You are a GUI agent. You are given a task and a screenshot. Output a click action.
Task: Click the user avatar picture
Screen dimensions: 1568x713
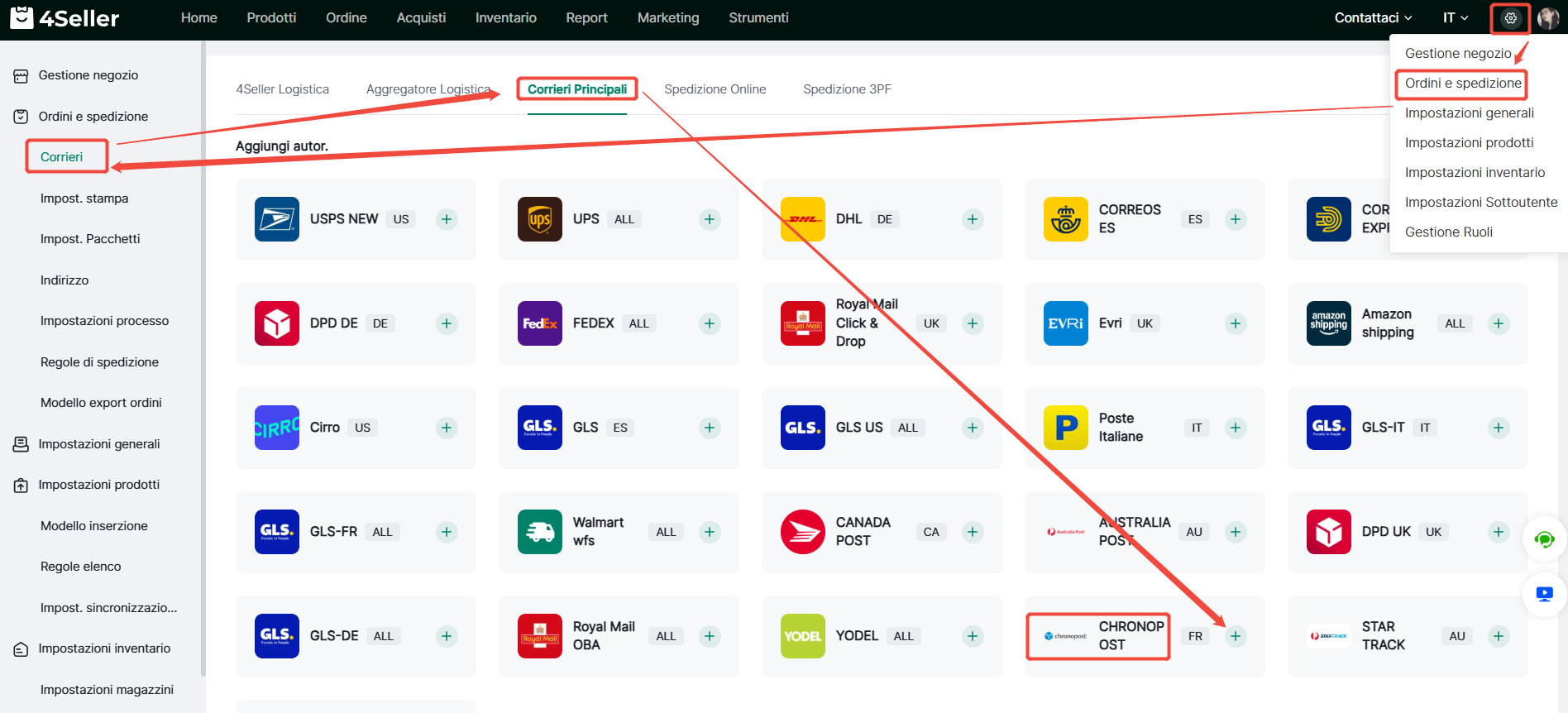pos(1548,17)
